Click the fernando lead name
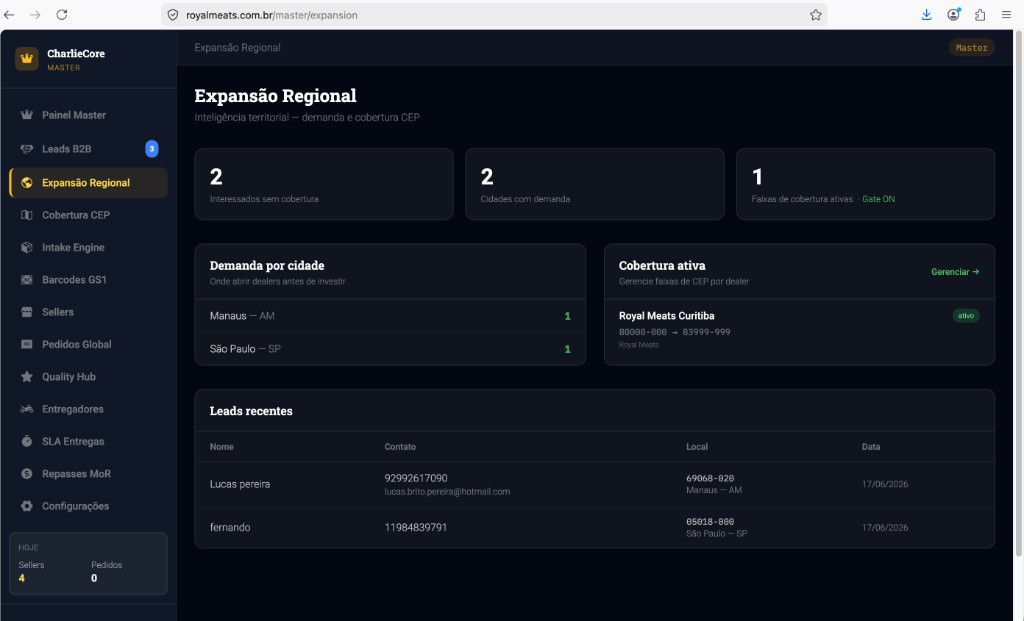 coord(230,528)
